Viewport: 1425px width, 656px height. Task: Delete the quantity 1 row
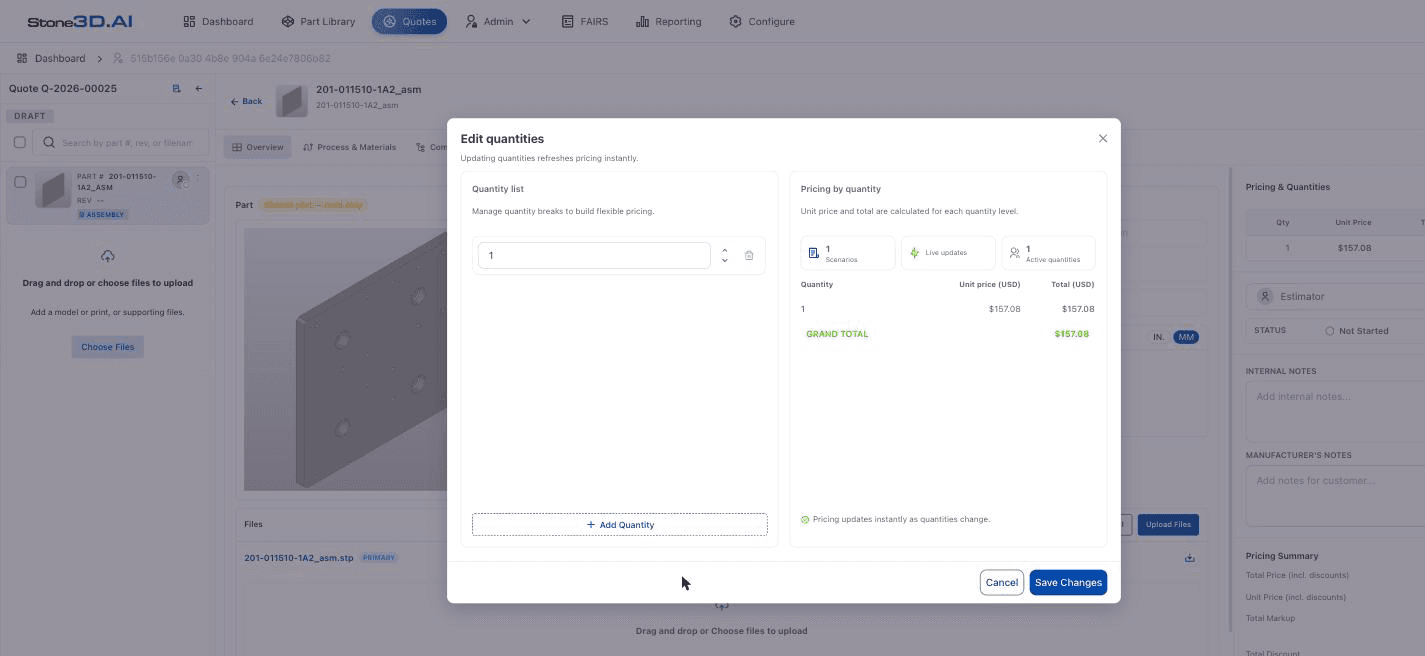[749, 256]
